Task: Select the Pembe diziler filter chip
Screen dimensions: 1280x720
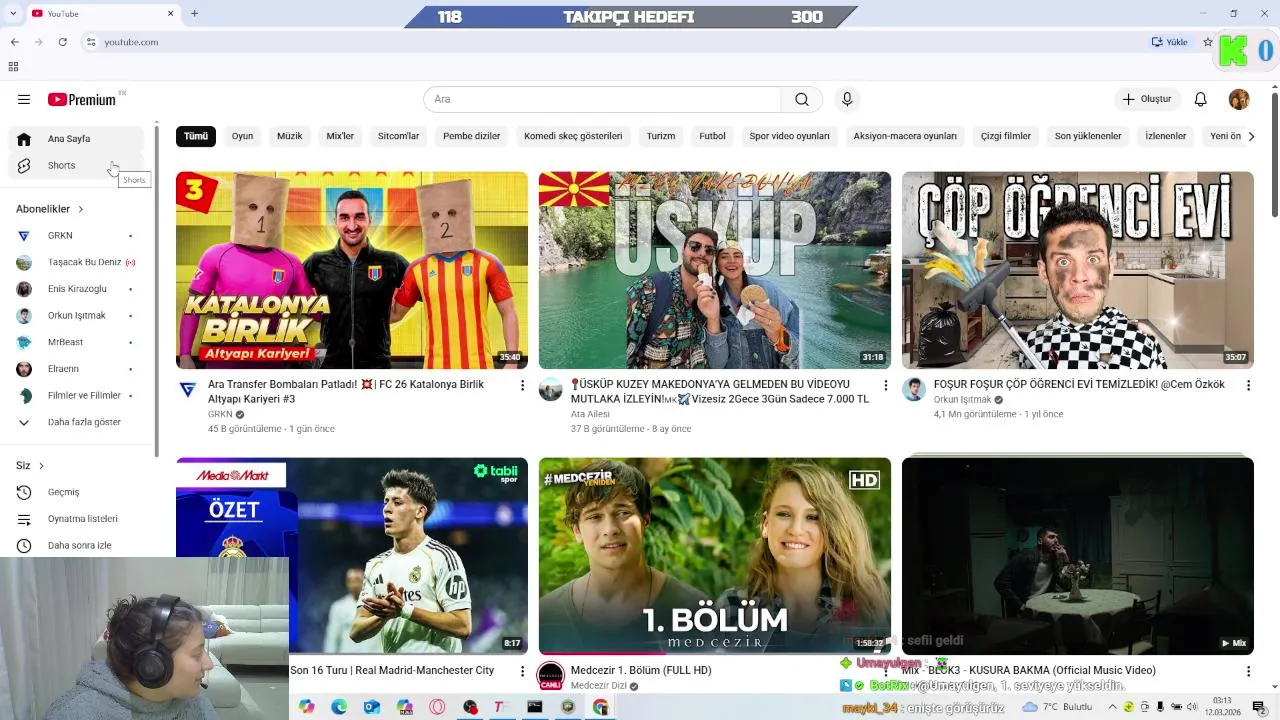Action: 471,136
